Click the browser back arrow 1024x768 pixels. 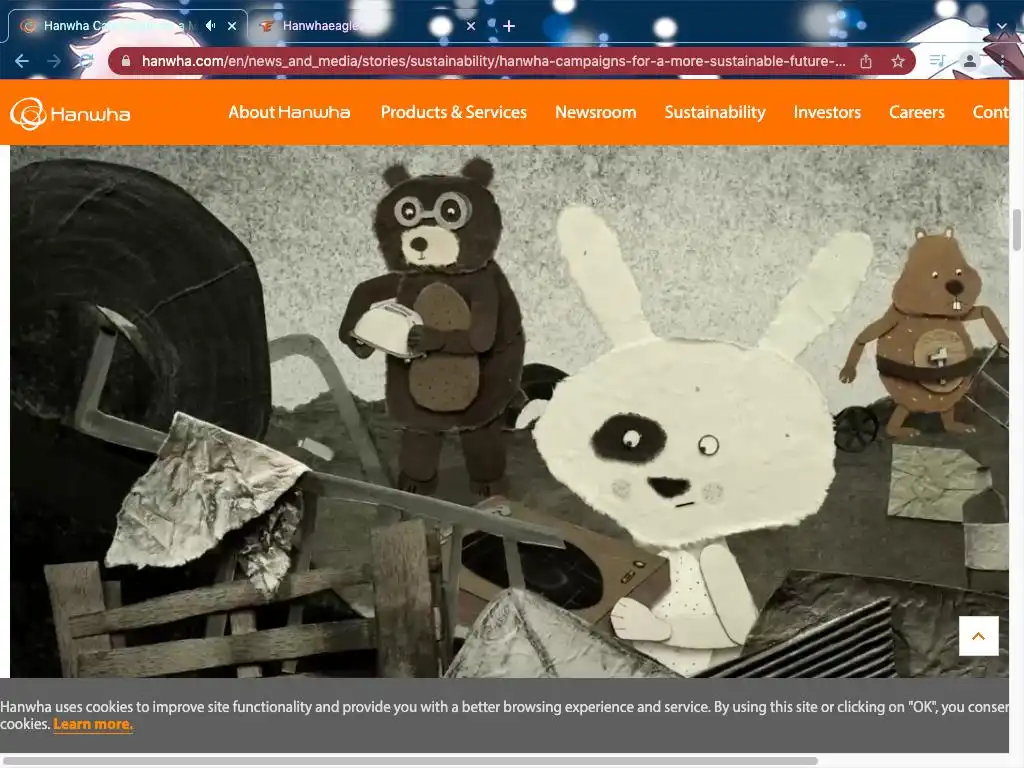(x=22, y=61)
